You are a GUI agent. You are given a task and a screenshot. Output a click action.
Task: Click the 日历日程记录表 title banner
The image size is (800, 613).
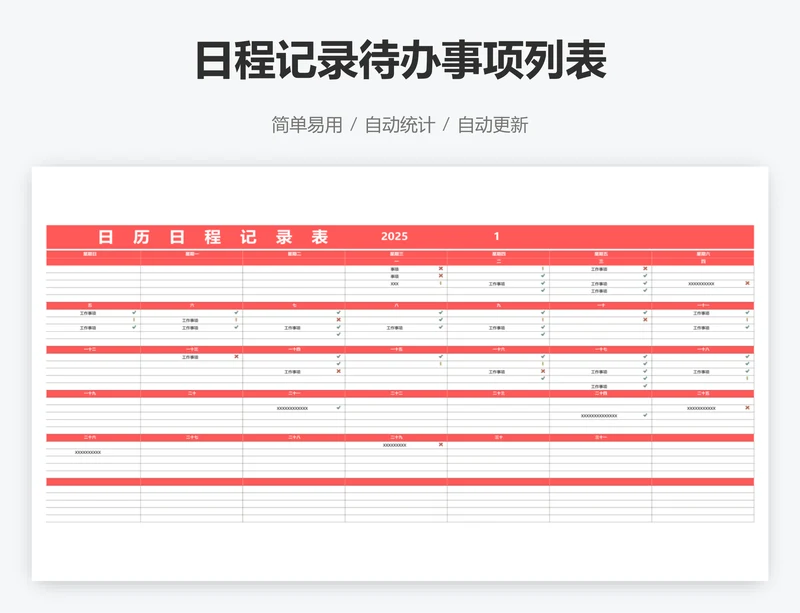[213, 237]
